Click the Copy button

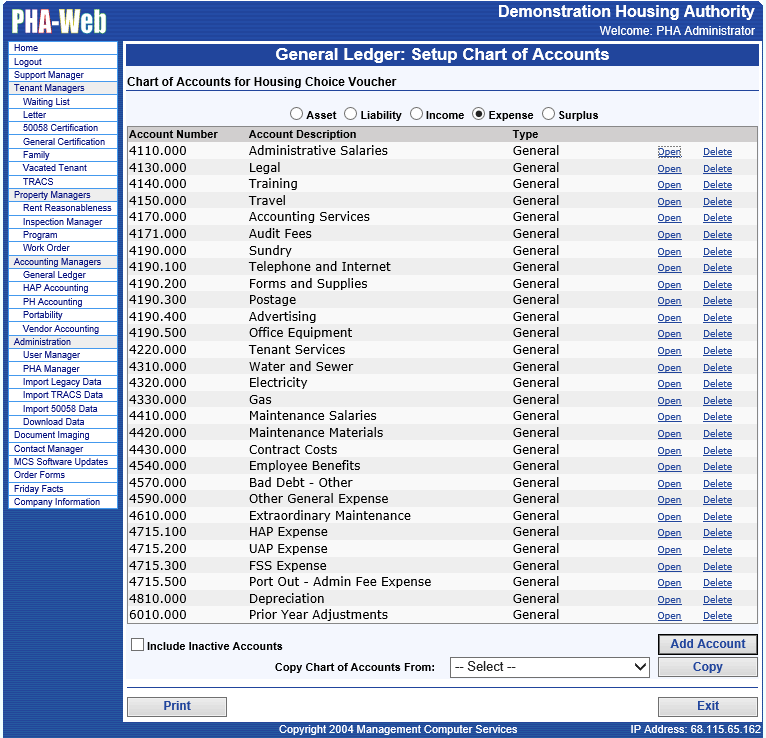(x=707, y=667)
